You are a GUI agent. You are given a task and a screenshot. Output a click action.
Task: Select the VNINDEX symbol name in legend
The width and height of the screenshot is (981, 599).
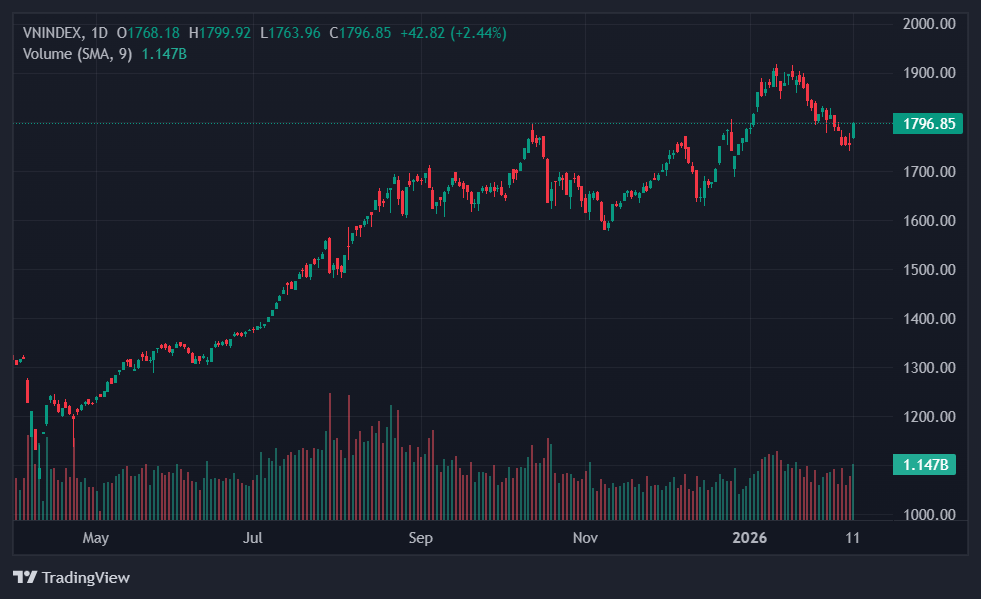pos(52,33)
